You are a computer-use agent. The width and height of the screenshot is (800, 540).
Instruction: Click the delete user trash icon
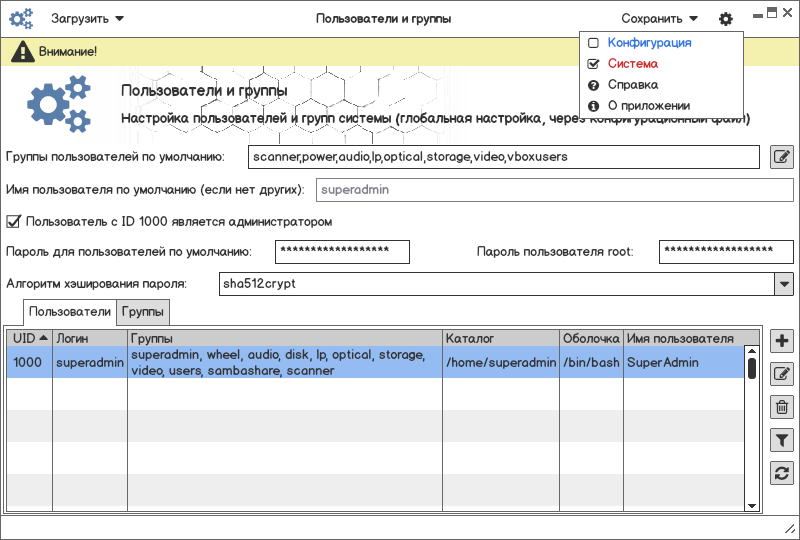click(x=782, y=407)
